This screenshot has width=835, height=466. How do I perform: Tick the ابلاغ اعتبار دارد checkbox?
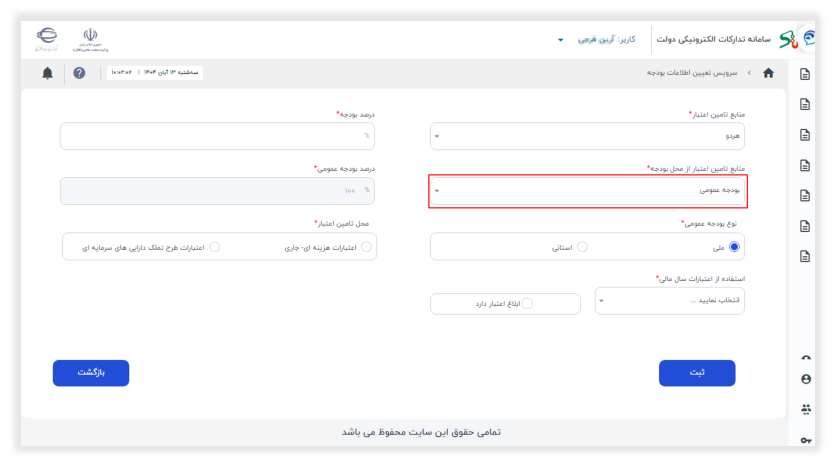(x=527, y=304)
